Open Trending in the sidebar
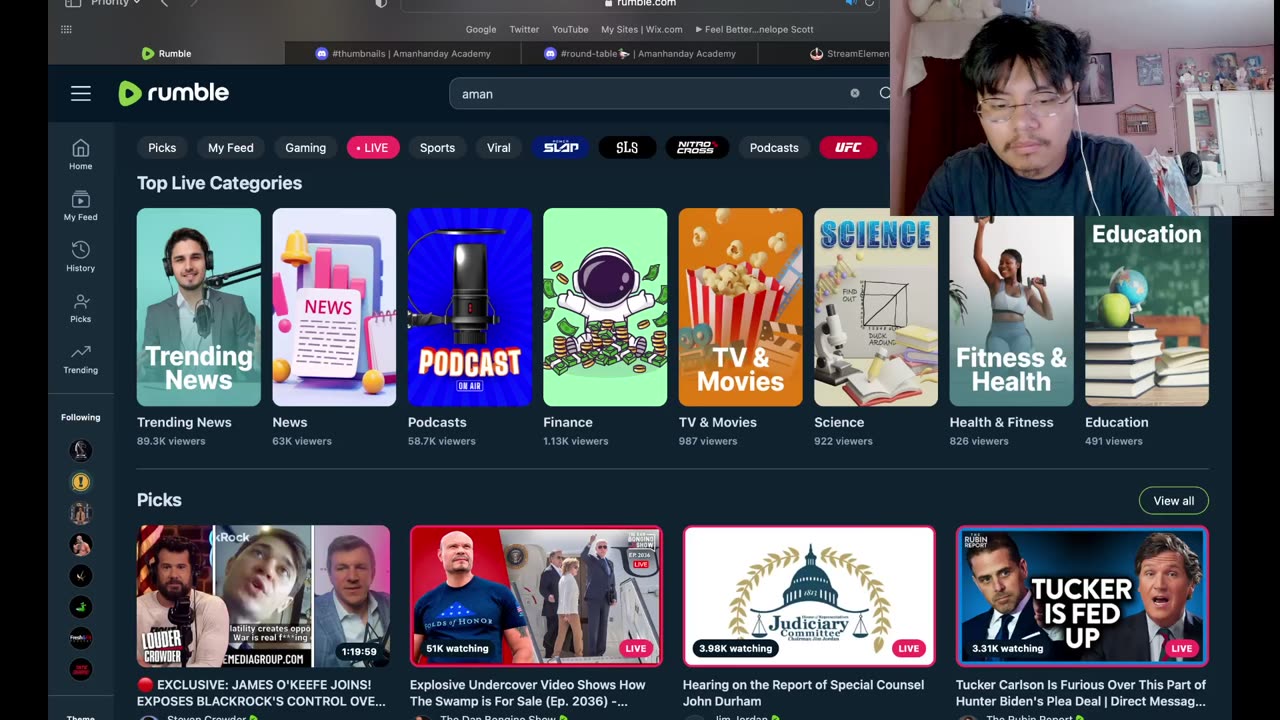The image size is (1280, 720). click(x=81, y=359)
